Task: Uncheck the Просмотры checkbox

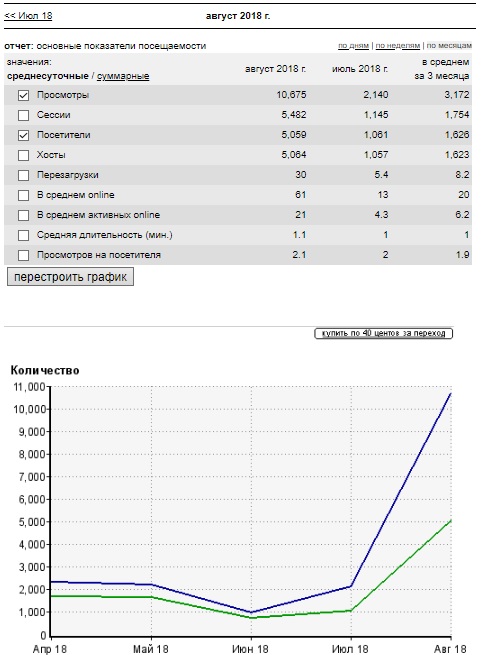Action: 23,95
